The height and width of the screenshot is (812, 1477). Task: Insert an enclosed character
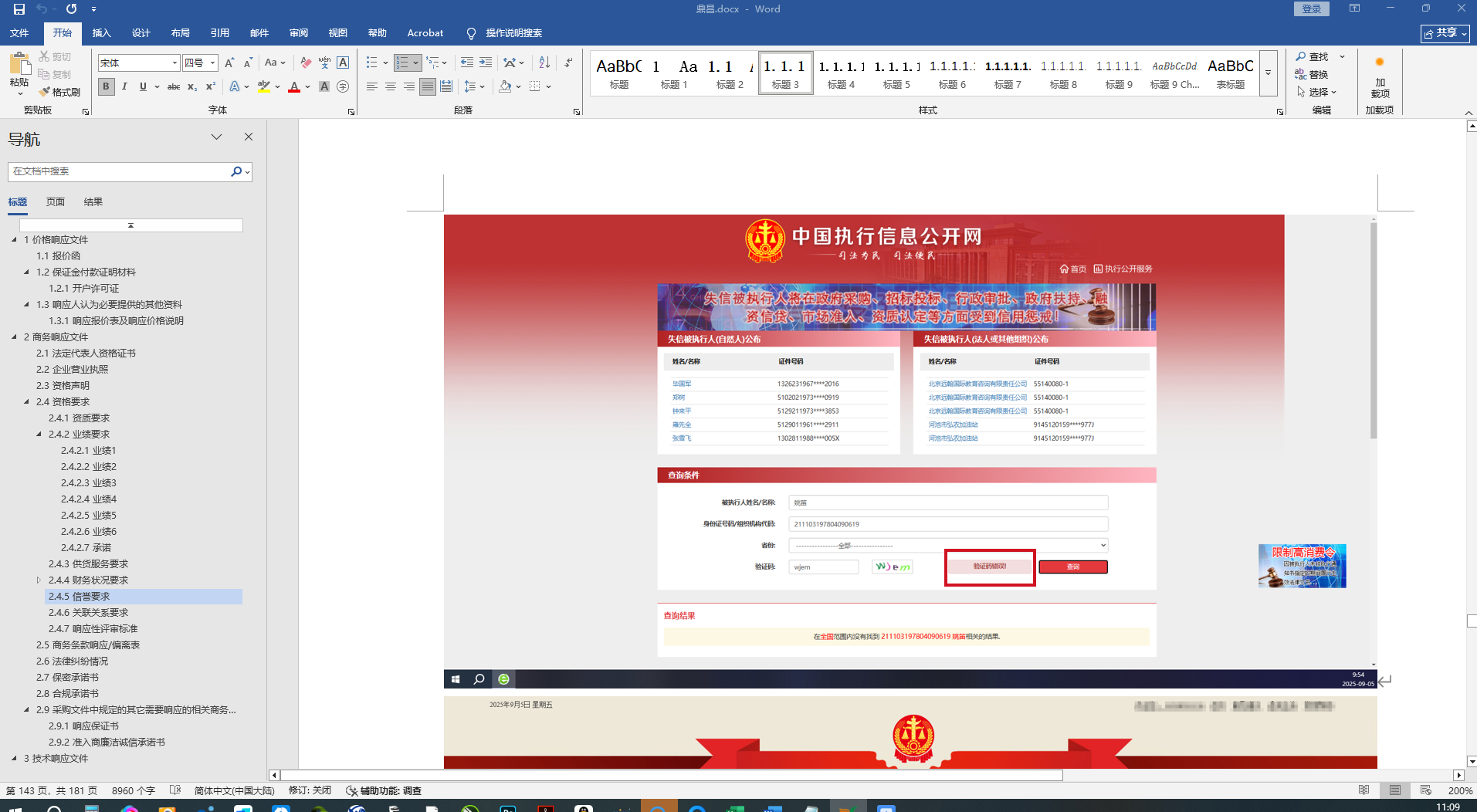click(343, 86)
